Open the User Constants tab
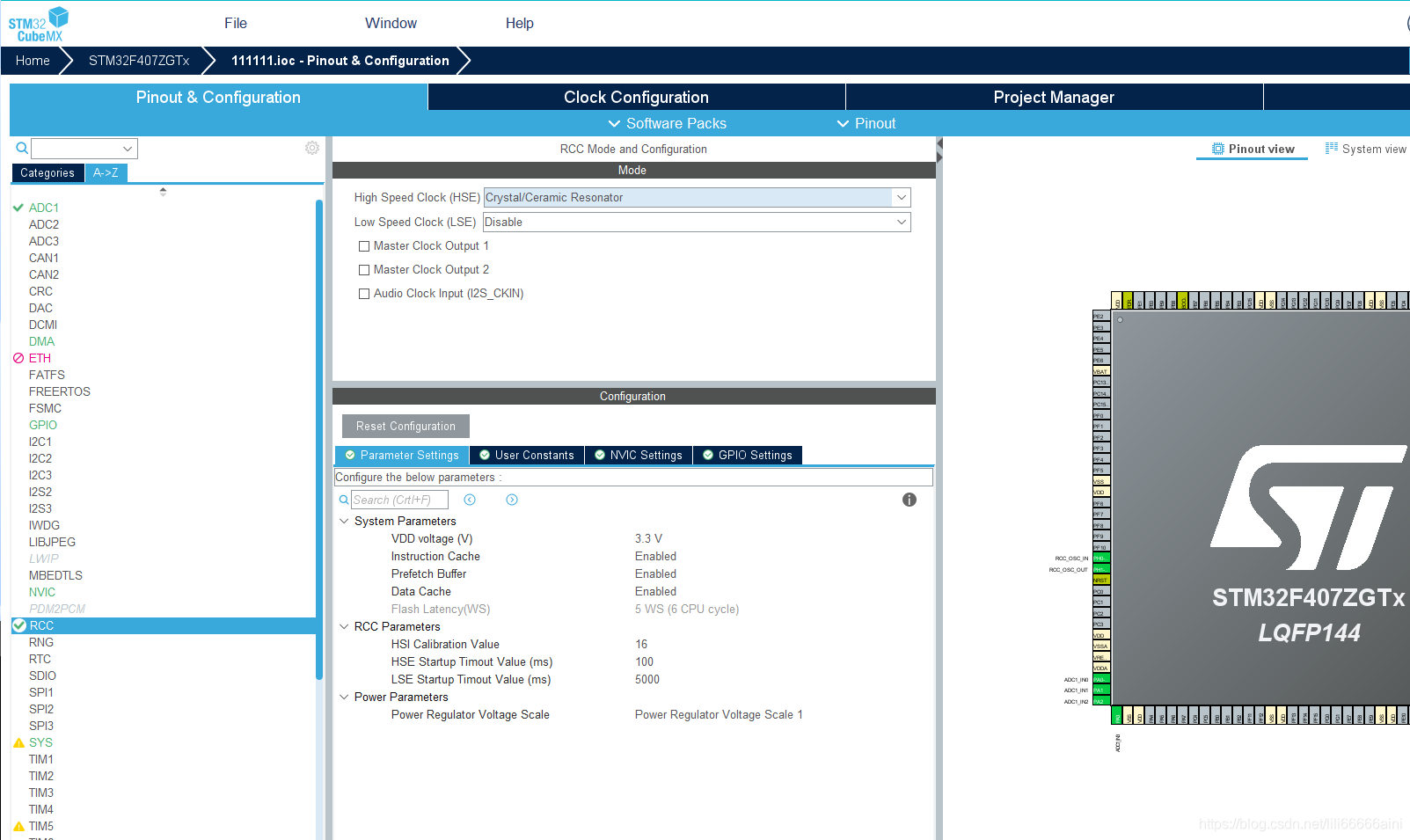The width and height of the screenshot is (1410, 840). [527, 455]
